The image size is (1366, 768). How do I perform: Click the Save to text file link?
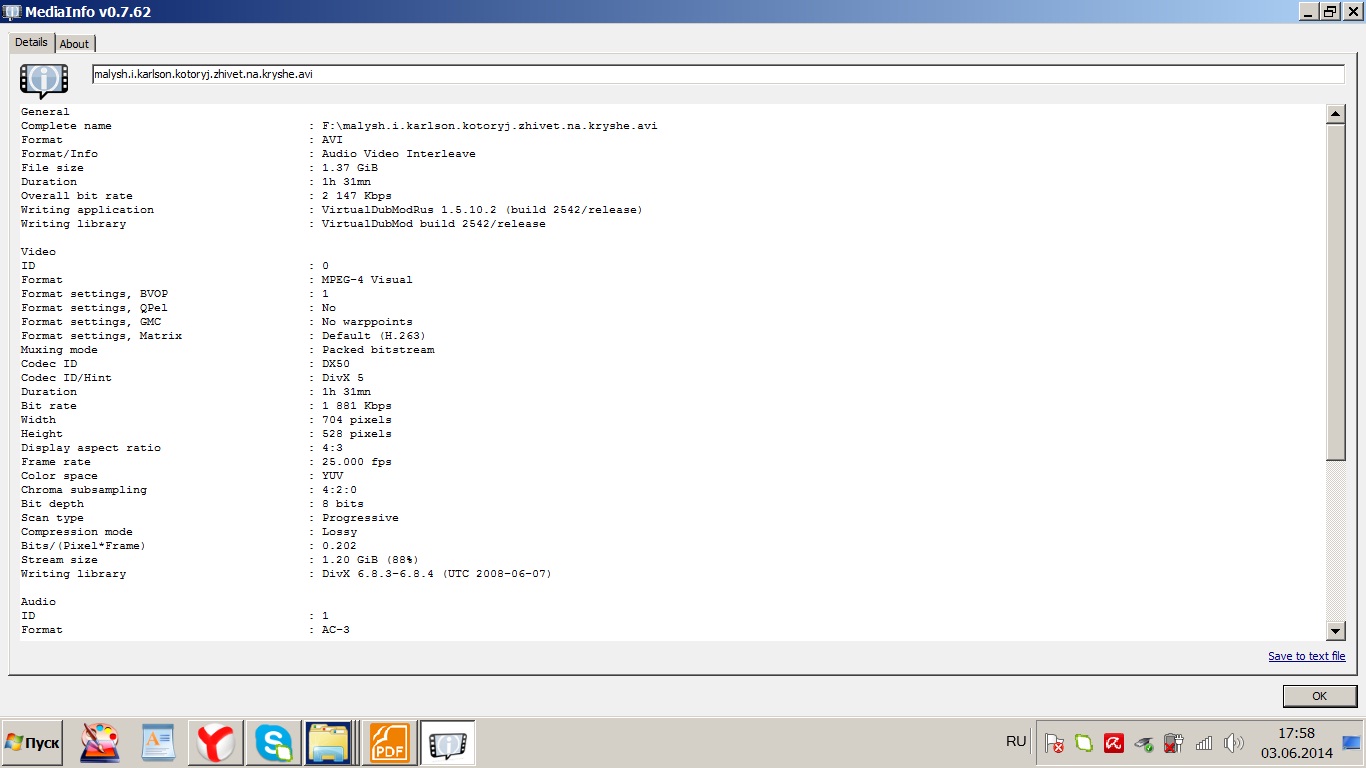click(x=1307, y=656)
